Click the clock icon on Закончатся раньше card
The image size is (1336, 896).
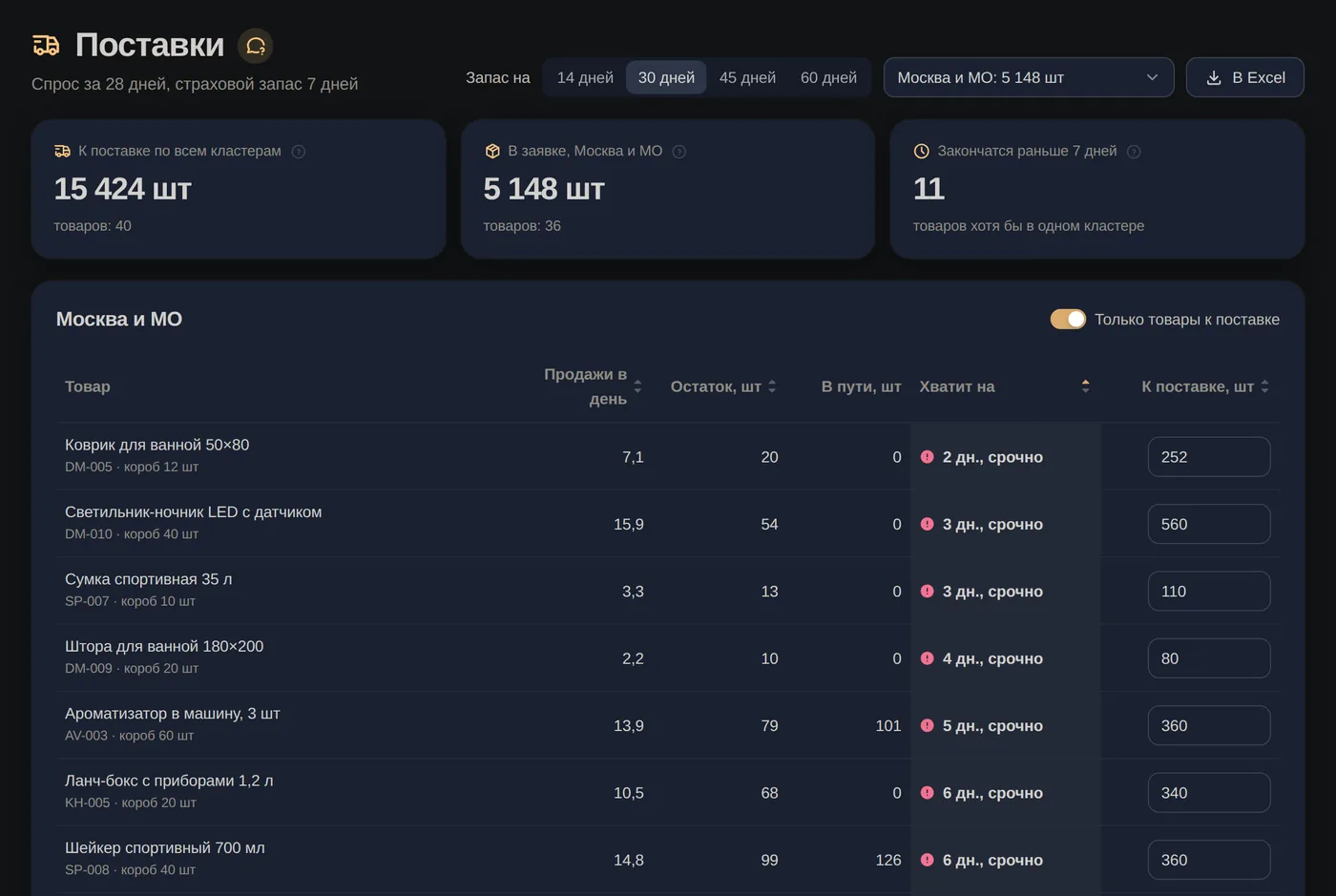(921, 151)
